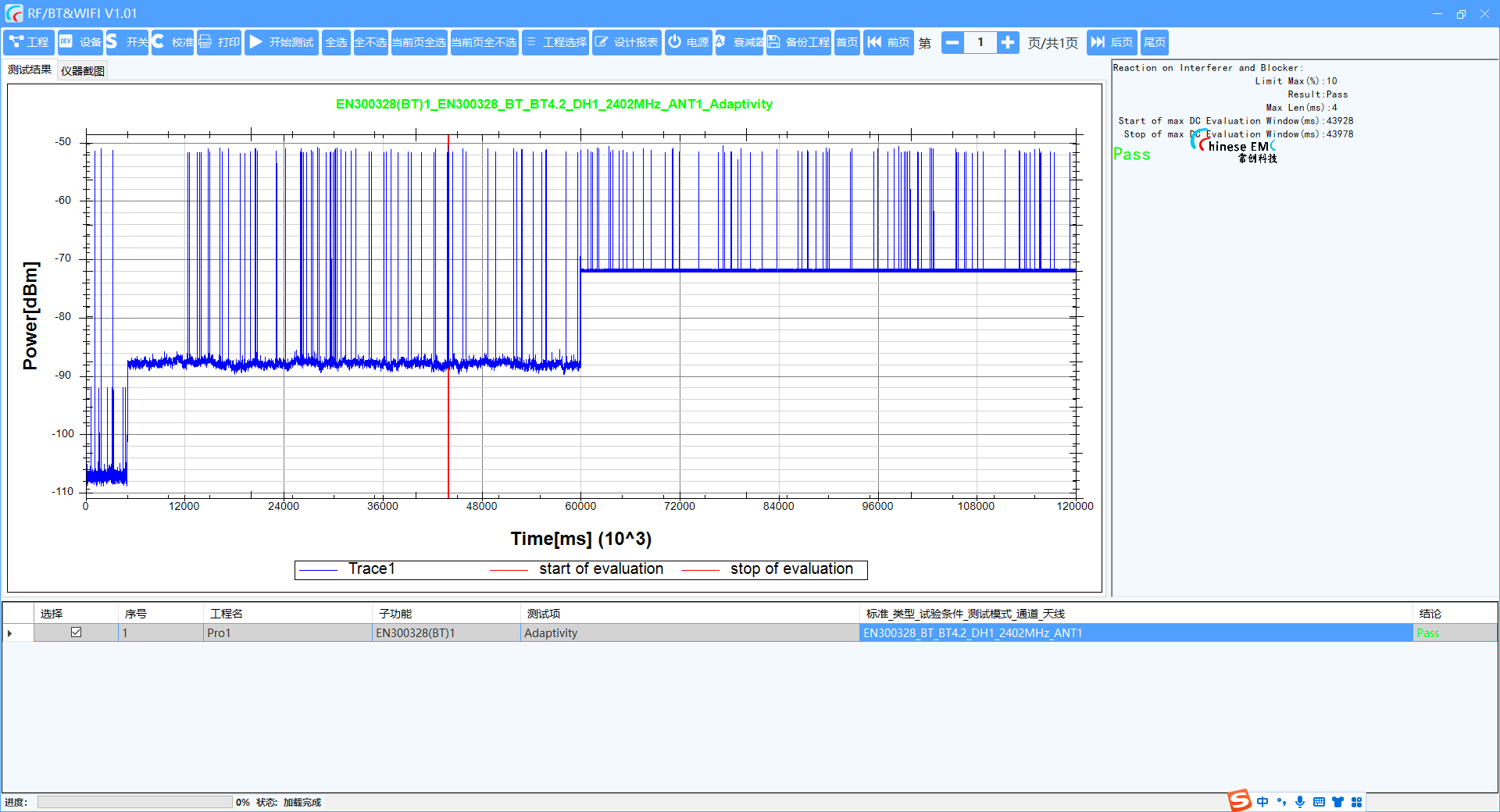The image size is (1500, 812).
Task: Click the green chart title text
Action: (x=554, y=104)
